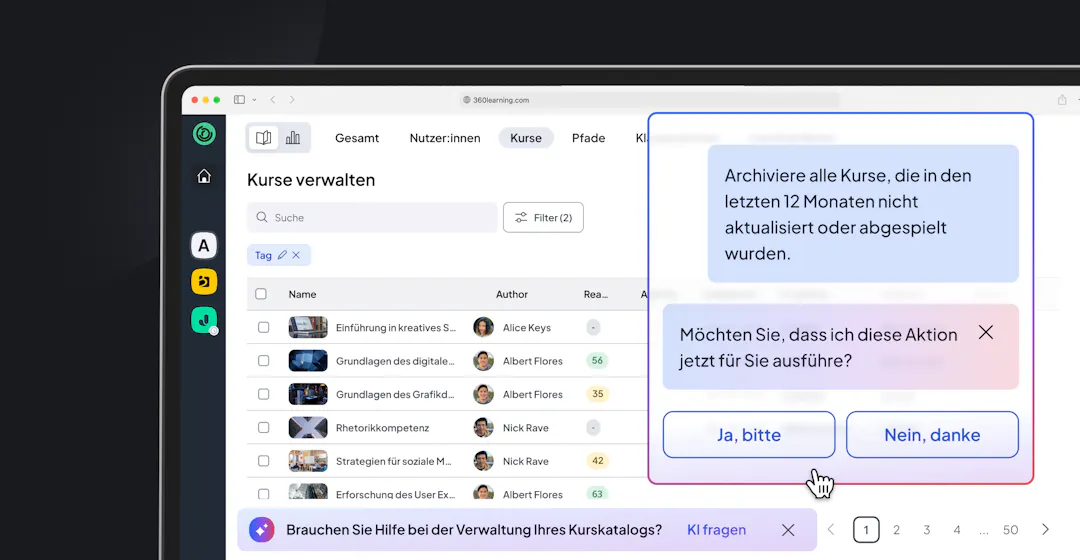Open the Nutzer:innen tab

tap(445, 138)
